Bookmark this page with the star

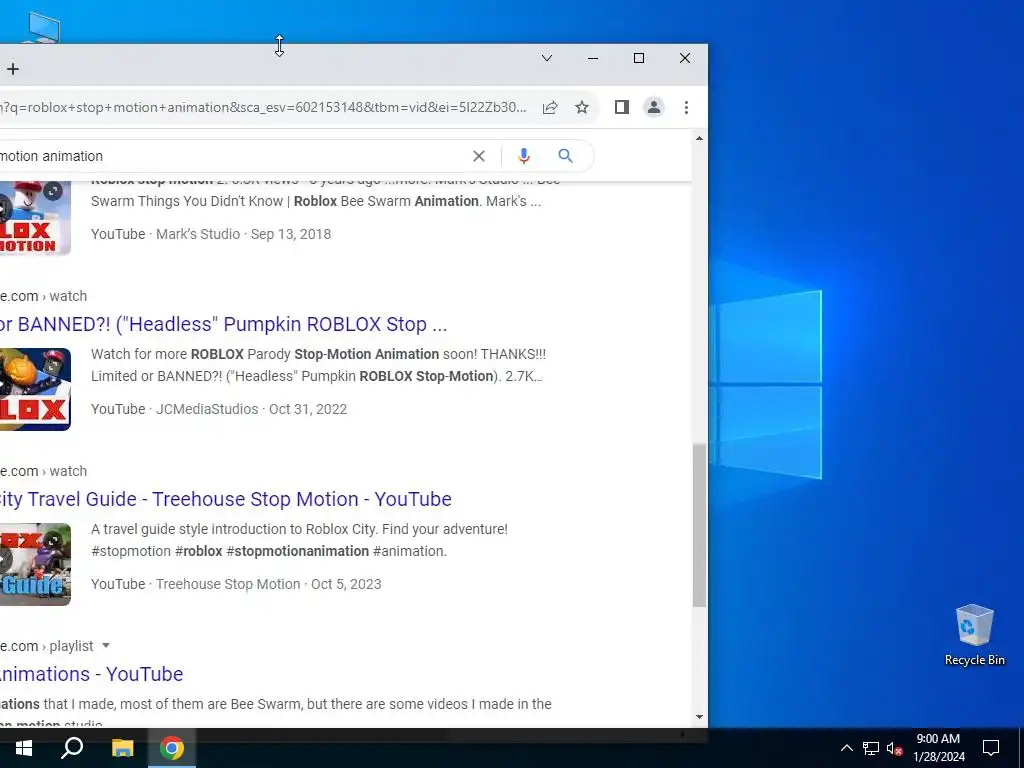(x=582, y=107)
